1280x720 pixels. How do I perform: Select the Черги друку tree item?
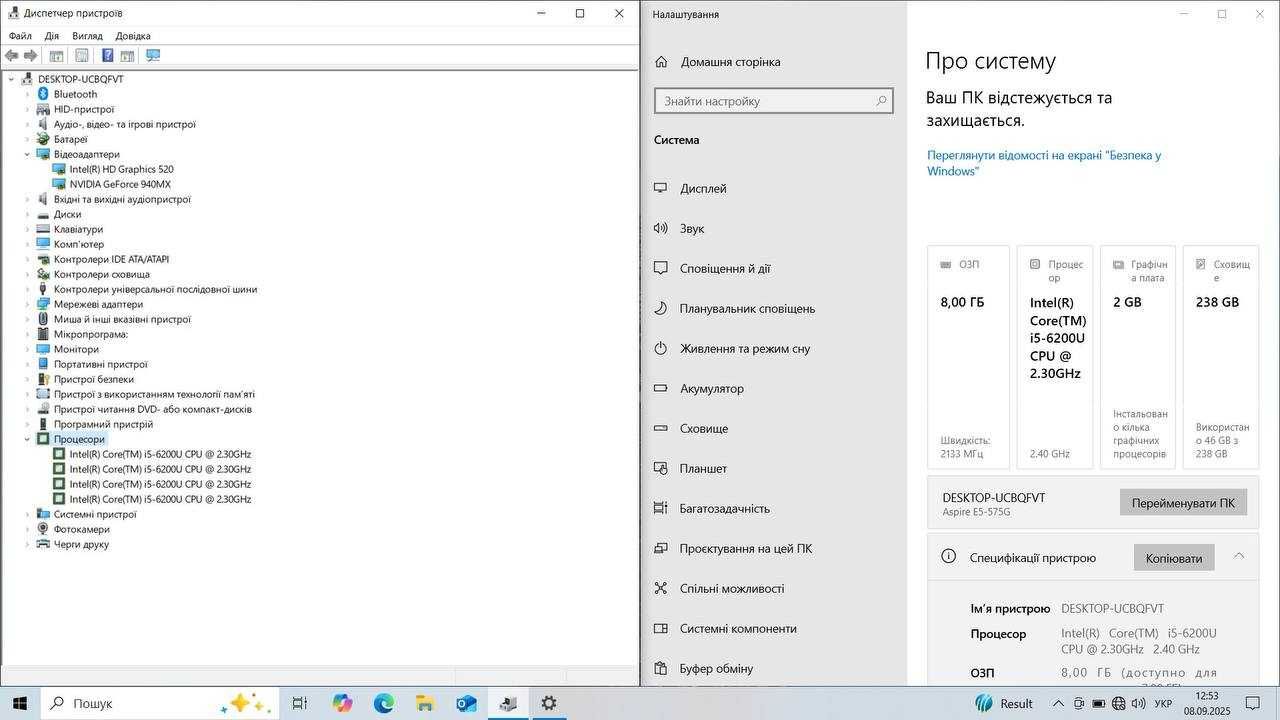pyautogui.click(x=81, y=544)
